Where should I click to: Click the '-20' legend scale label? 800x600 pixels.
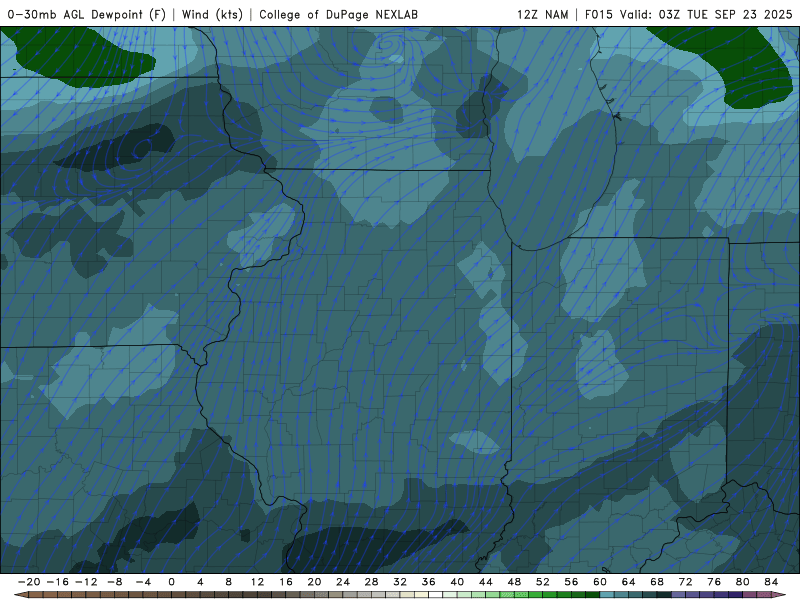pyautogui.click(x=29, y=582)
